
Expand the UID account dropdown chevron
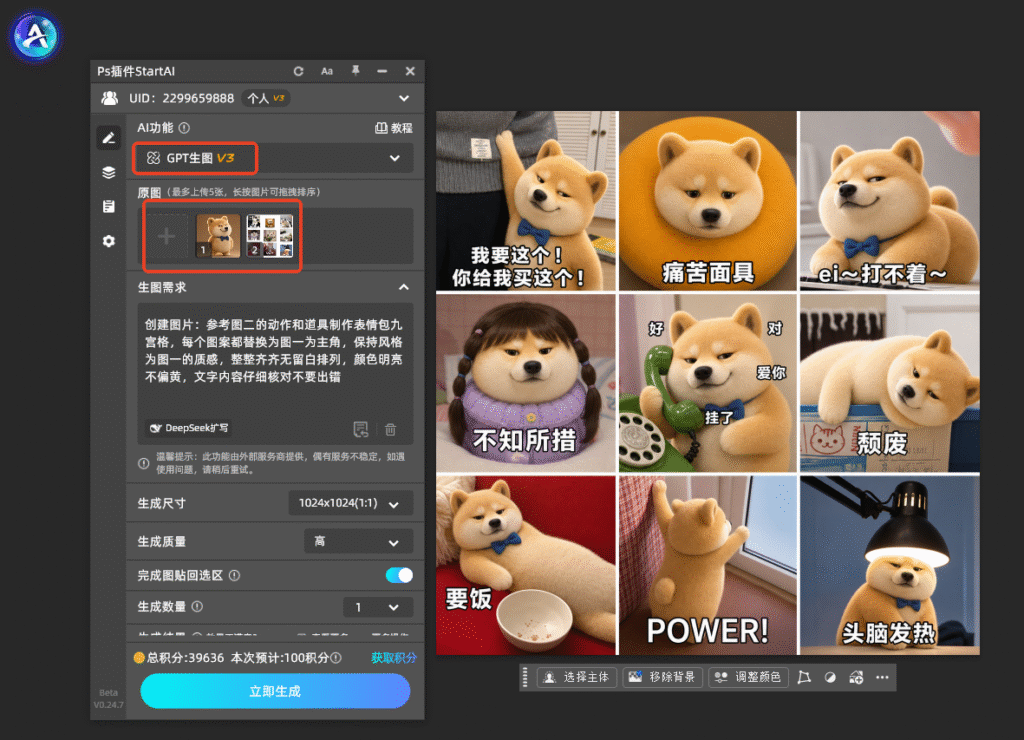pos(404,99)
